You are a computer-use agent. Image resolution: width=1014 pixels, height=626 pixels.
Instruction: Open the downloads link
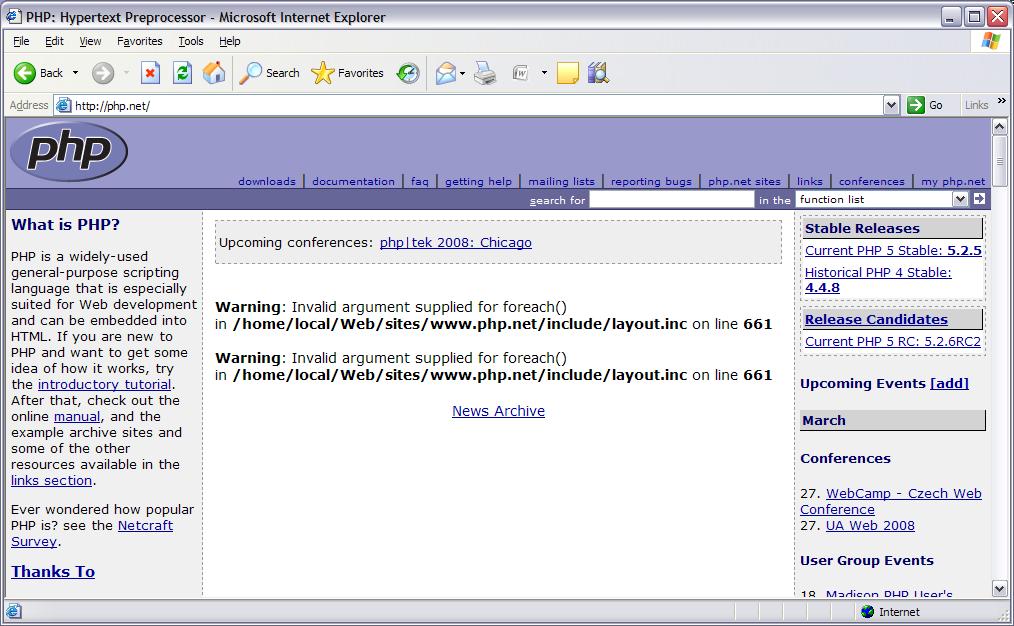266,182
